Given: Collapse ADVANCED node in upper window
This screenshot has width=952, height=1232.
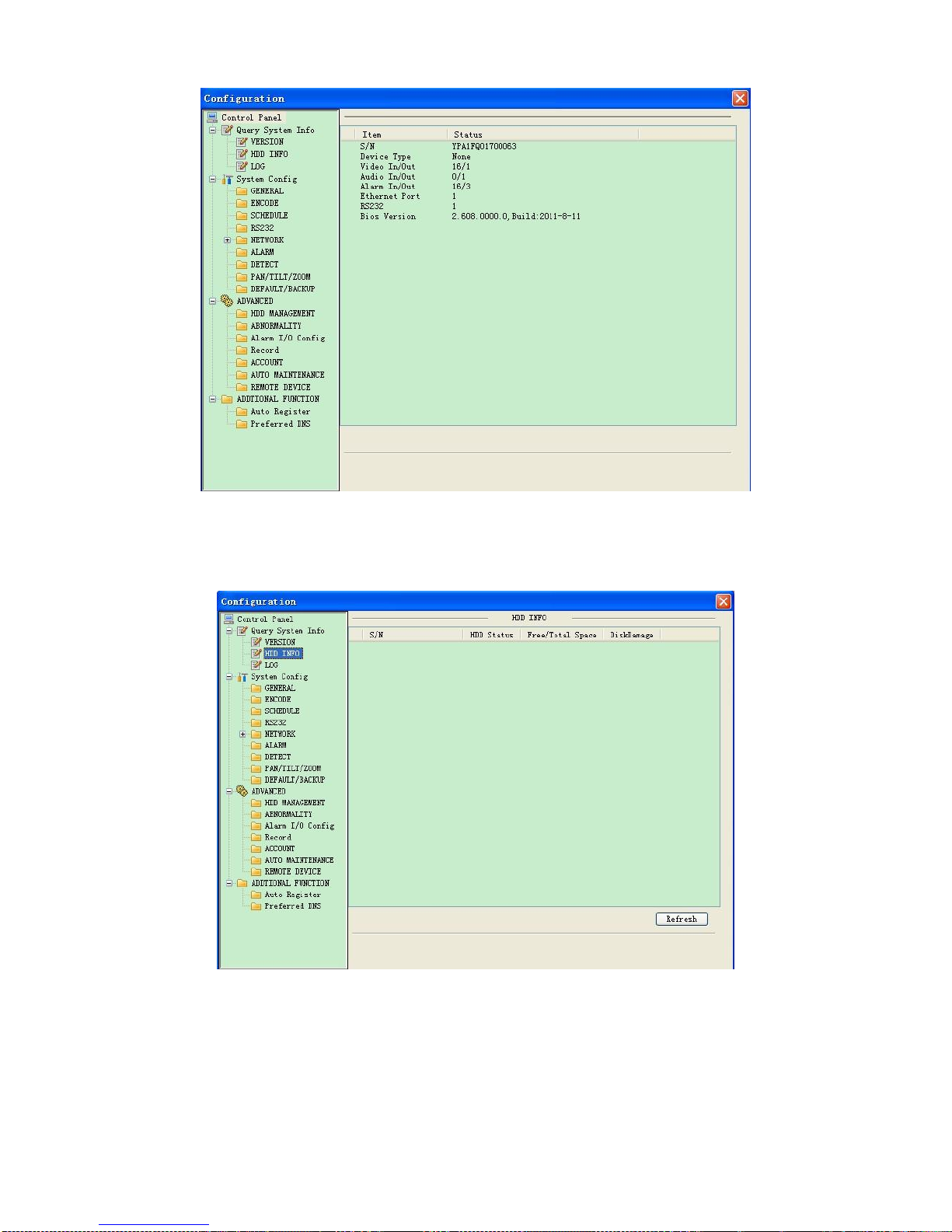Looking at the screenshot, I should click(x=212, y=301).
